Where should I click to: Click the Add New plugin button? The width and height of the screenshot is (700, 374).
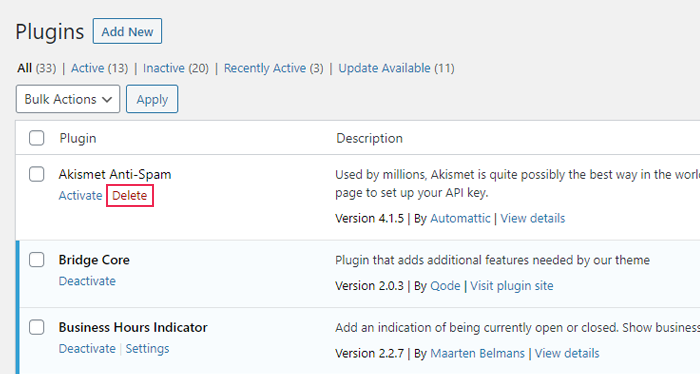tap(127, 31)
